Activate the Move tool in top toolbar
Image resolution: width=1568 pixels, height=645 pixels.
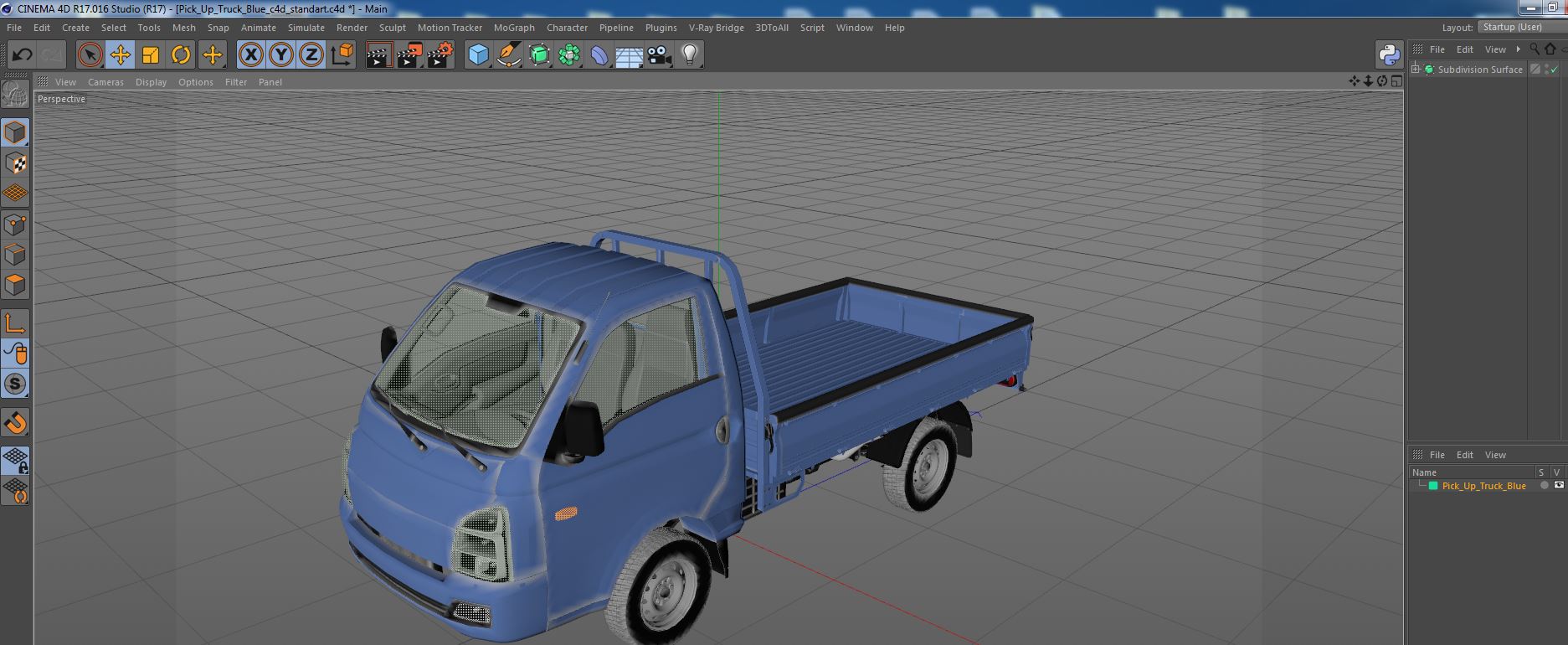tap(121, 55)
